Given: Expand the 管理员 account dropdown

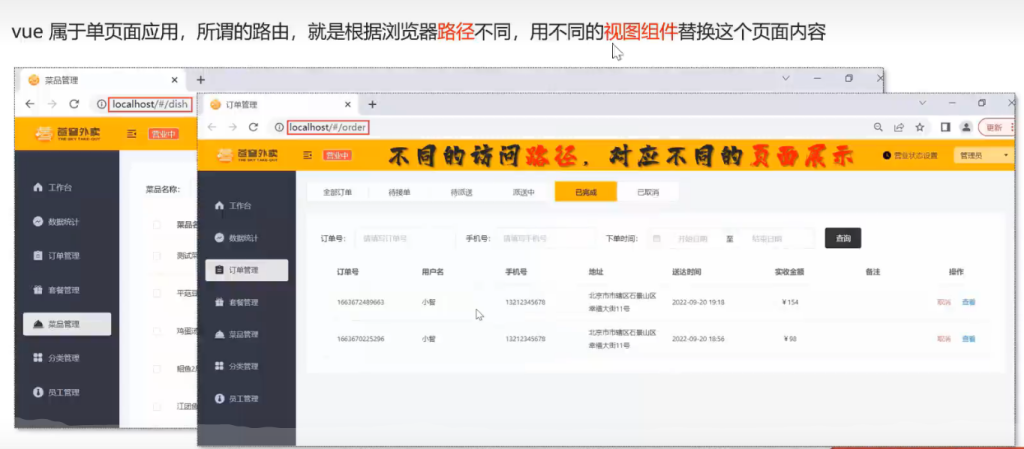Looking at the screenshot, I should (984, 155).
